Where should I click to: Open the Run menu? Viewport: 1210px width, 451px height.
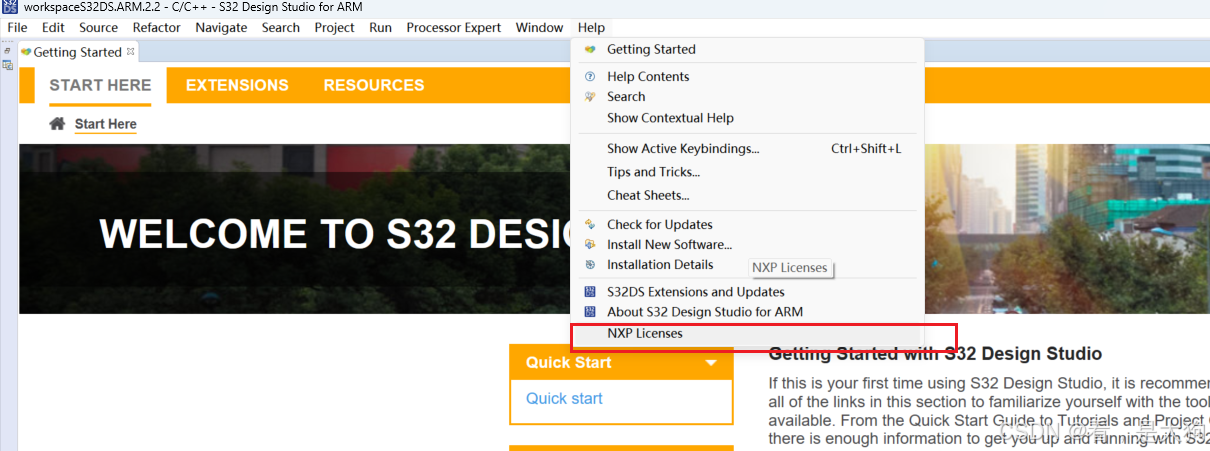(x=380, y=27)
